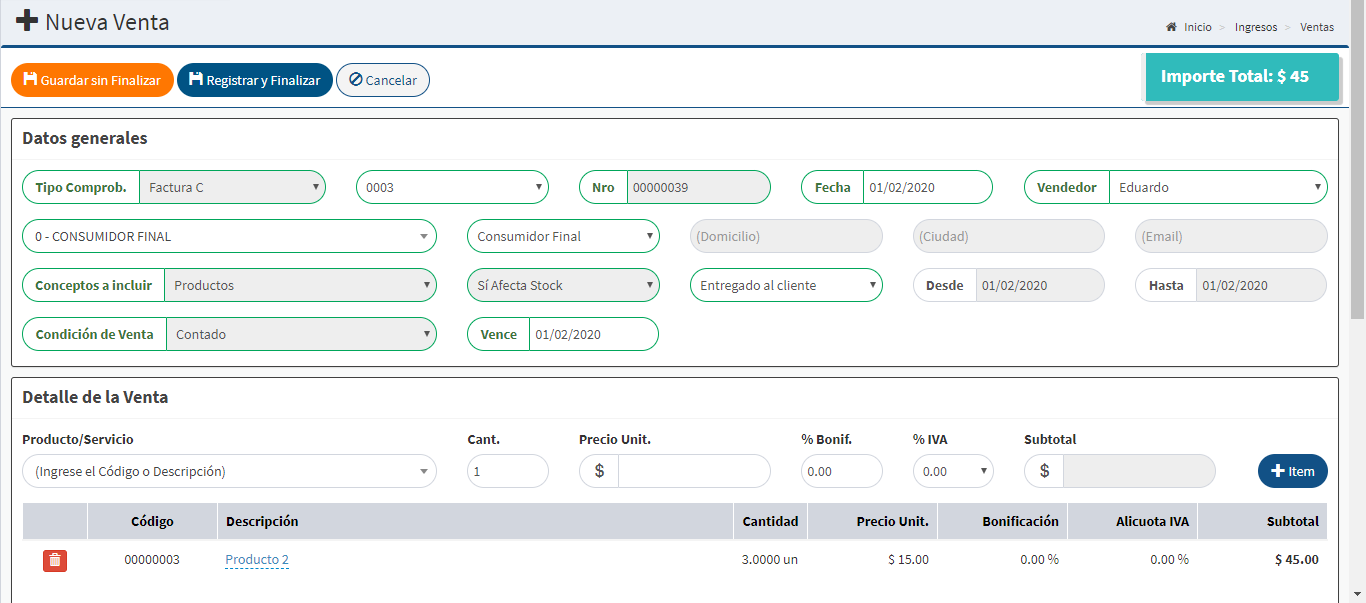Click the Ciudad field
This screenshot has width=1366, height=603.
pyautogui.click(x=1008, y=236)
